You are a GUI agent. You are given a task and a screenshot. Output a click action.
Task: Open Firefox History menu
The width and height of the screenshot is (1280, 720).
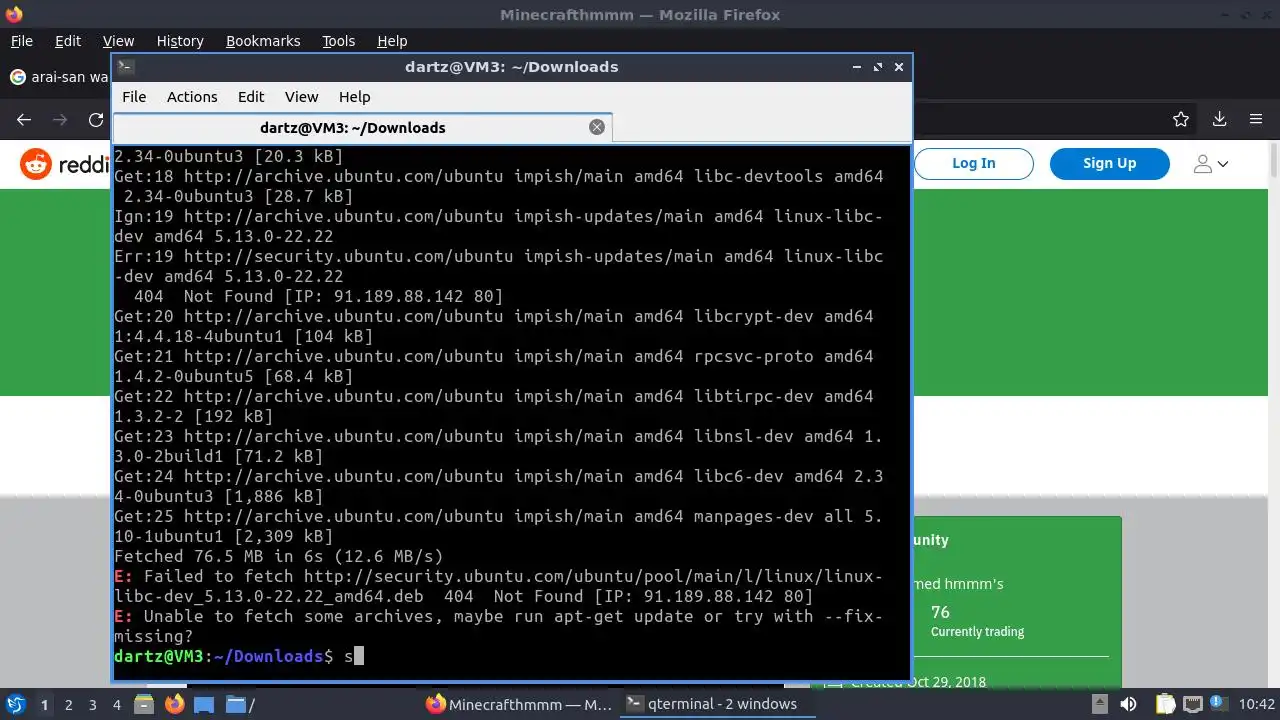pyautogui.click(x=180, y=41)
